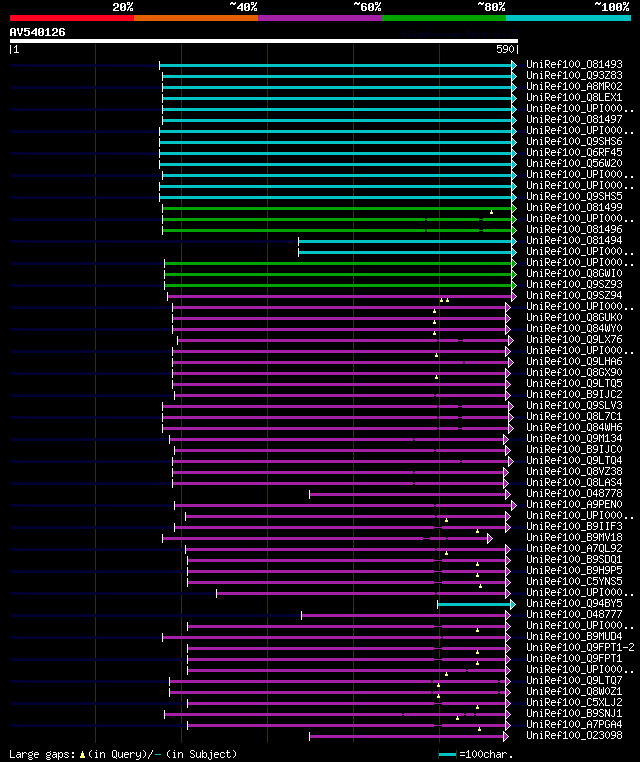Select the UniRef100_Q9SZ94 label
The height and width of the screenshot is (762, 640).
pos(574,295)
